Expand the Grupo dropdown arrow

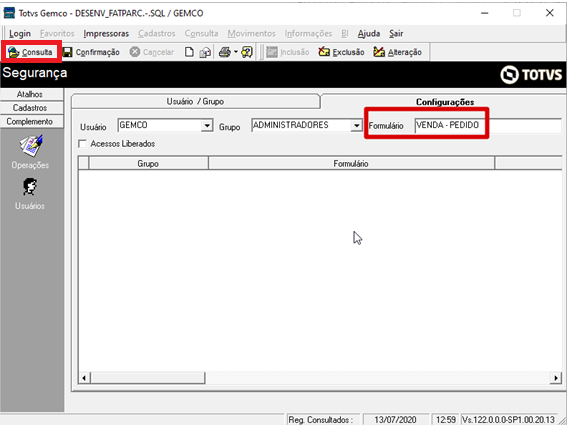point(356,125)
